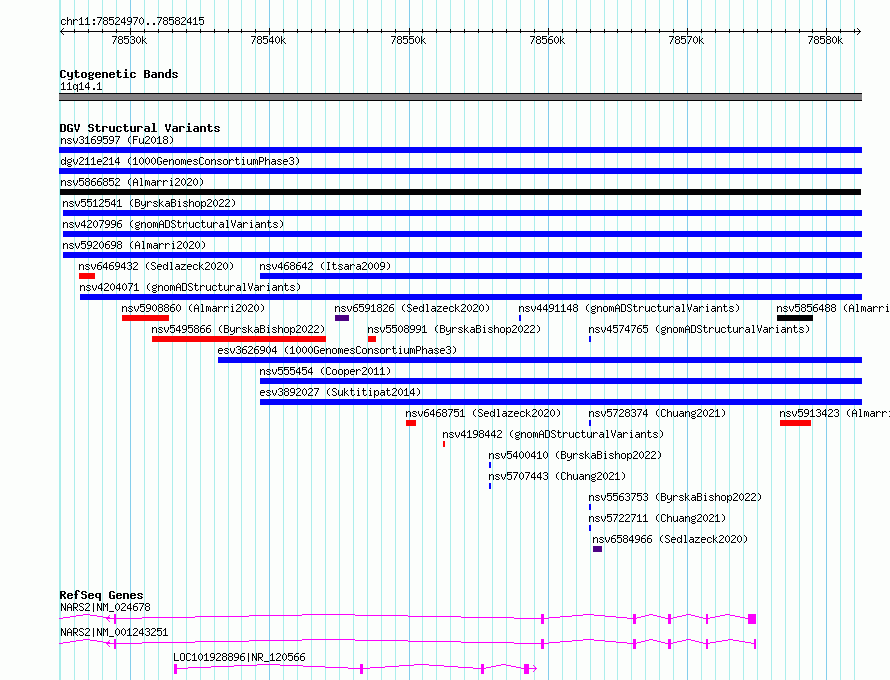Open NARS2|NM_024678 gene label
The height and width of the screenshot is (680, 890).
[x=106, y=607]
